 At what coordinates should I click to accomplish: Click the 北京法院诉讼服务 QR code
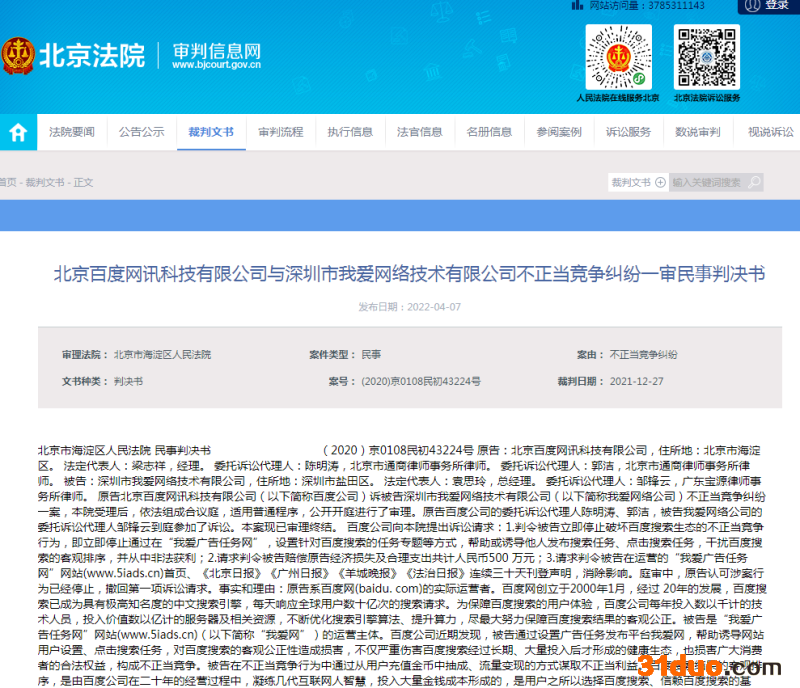pos(706,56)
